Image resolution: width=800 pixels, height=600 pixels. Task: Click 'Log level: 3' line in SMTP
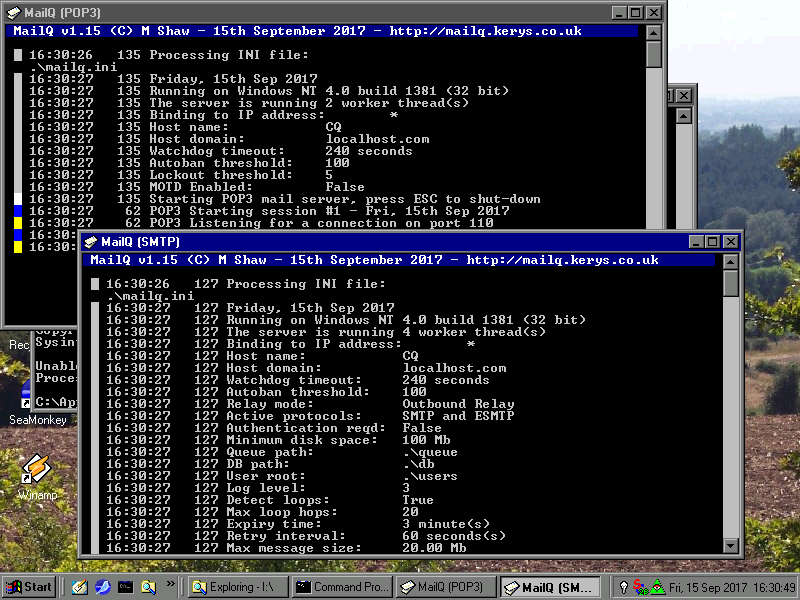[258, 488]
